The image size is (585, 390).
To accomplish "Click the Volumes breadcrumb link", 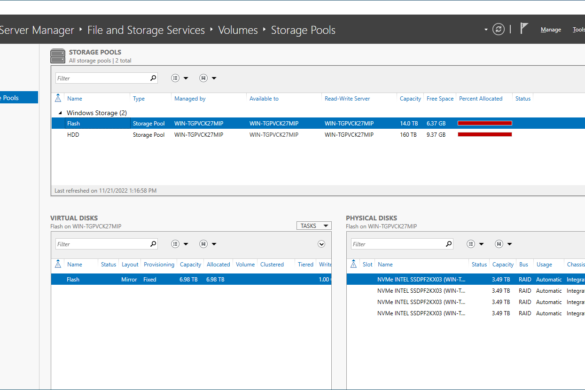I will tap(238, 30).
